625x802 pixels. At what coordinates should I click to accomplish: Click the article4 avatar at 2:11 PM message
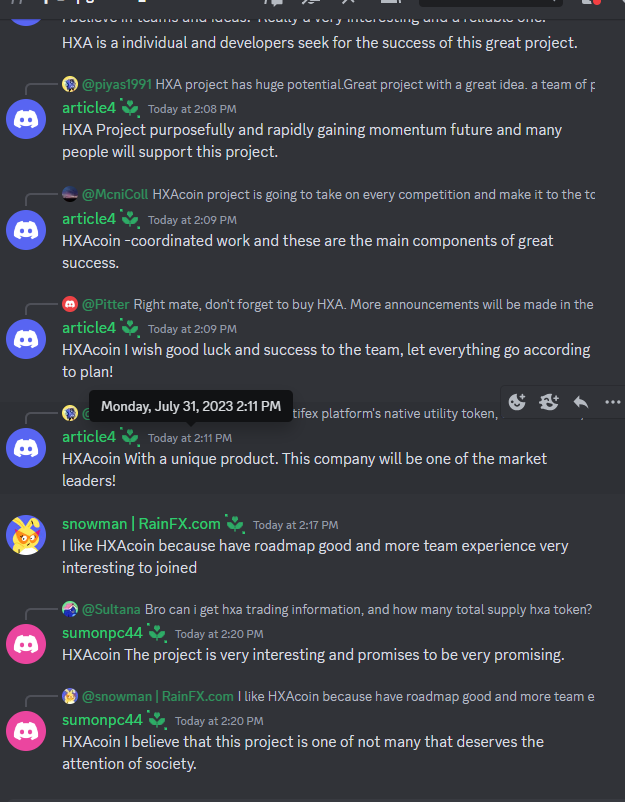(26, 448)
